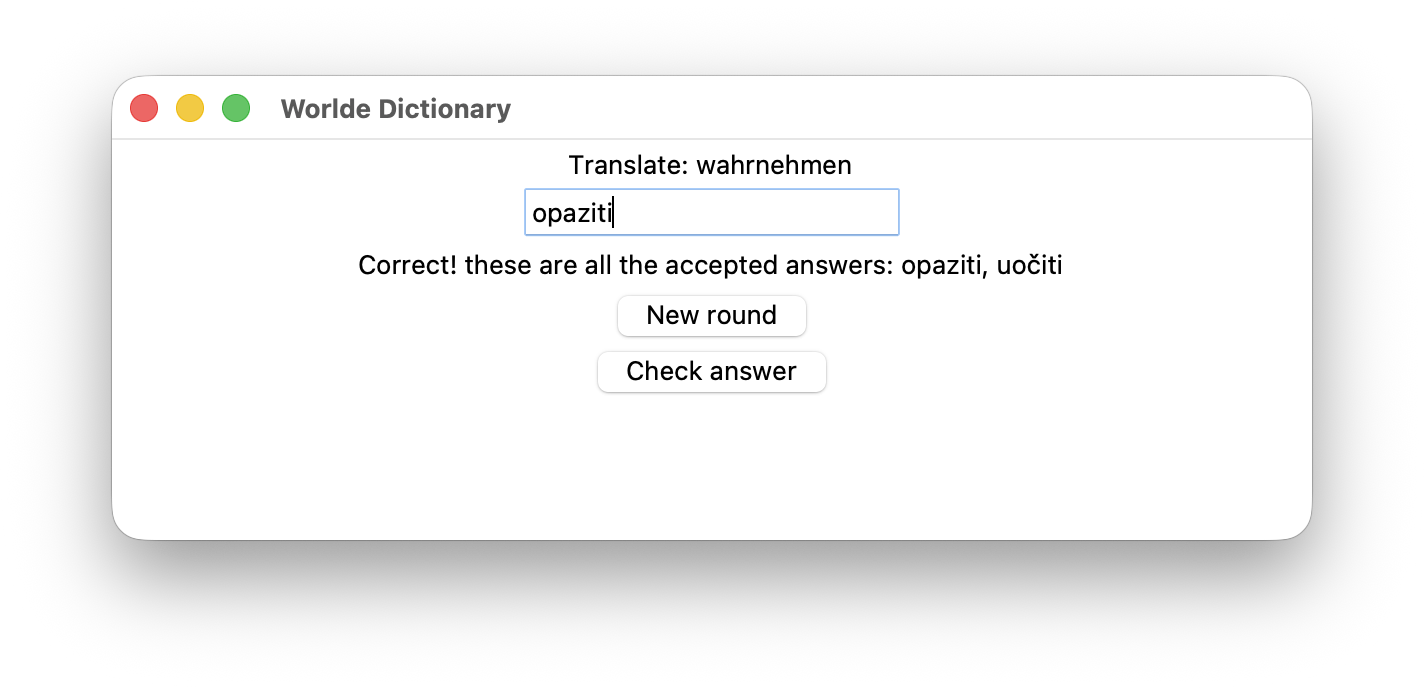The height and width of the screenshot is (688, 1424).
Task: Click the "Worlde Dictionary" window title
Action: pyautogui.click(x=395, y=109)
